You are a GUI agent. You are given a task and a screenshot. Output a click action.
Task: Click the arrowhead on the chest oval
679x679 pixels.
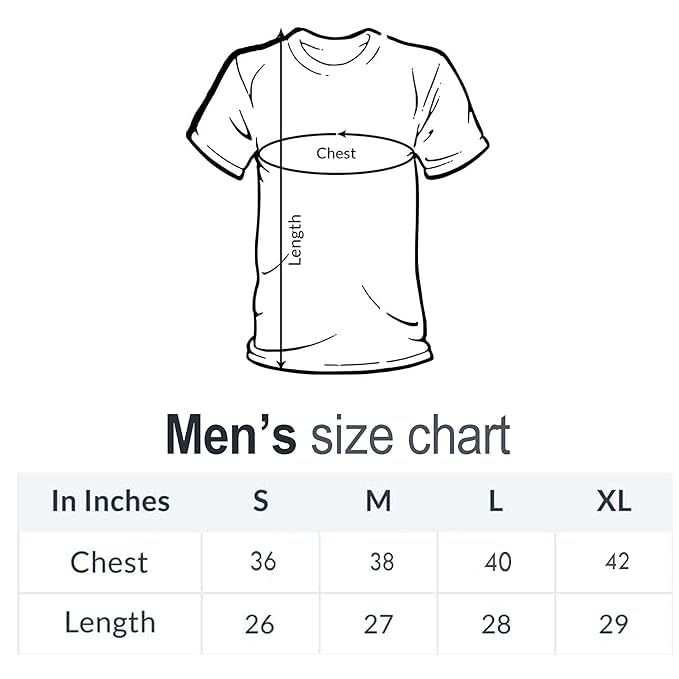343,134
